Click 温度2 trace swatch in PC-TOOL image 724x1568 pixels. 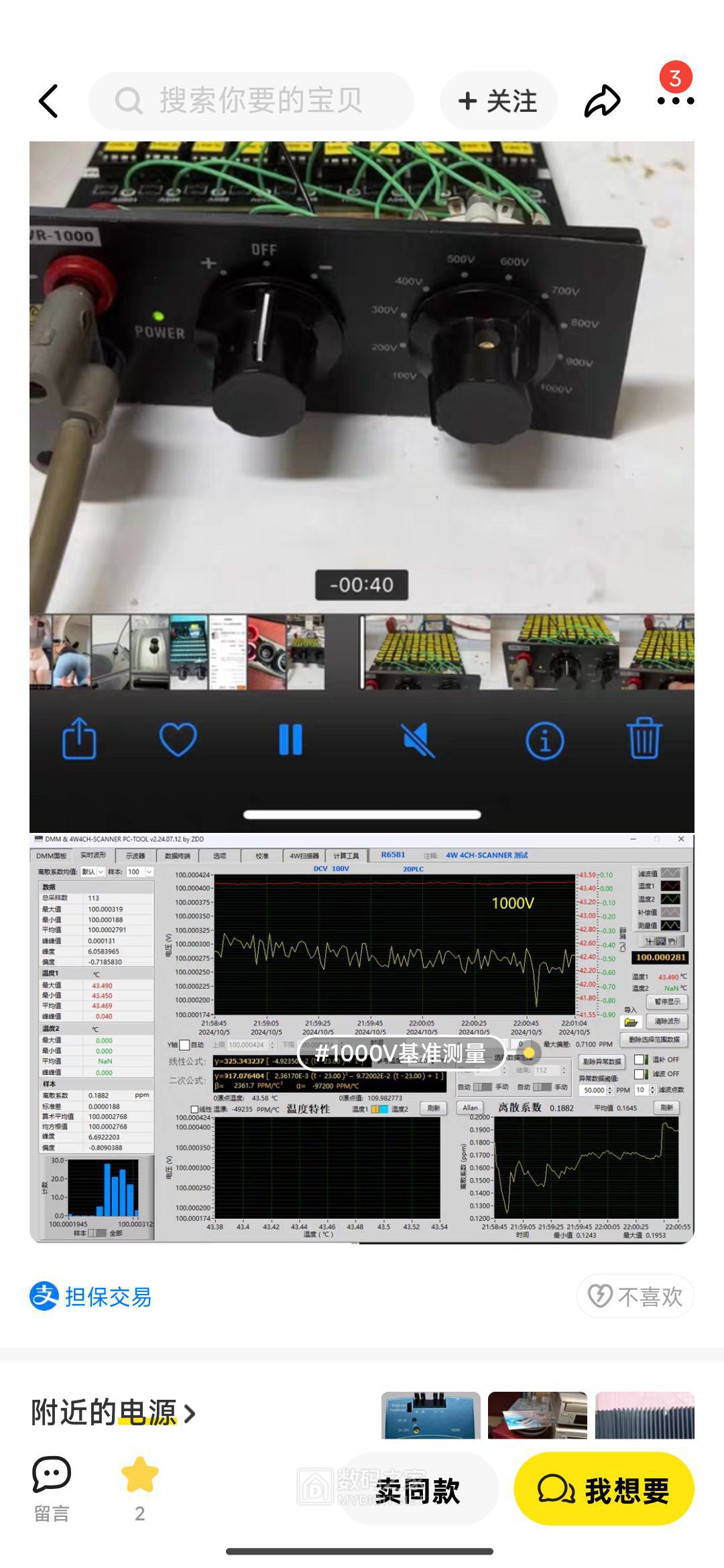pyautogui.click(x=670, y=899)
